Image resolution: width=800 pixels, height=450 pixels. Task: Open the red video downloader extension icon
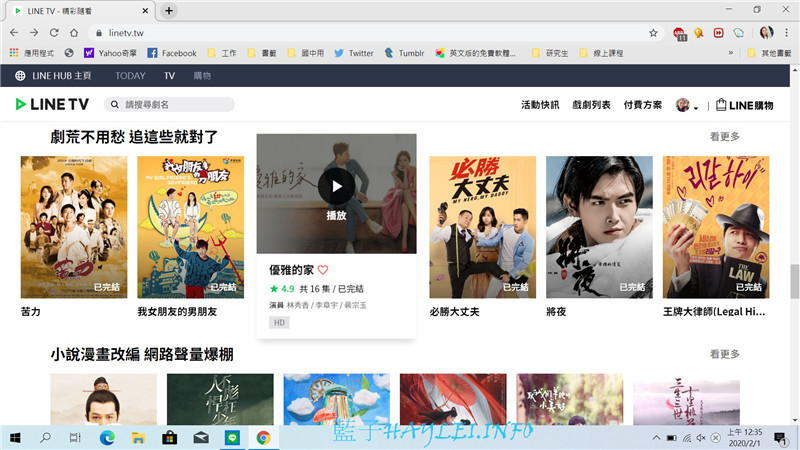coord(718,33)
